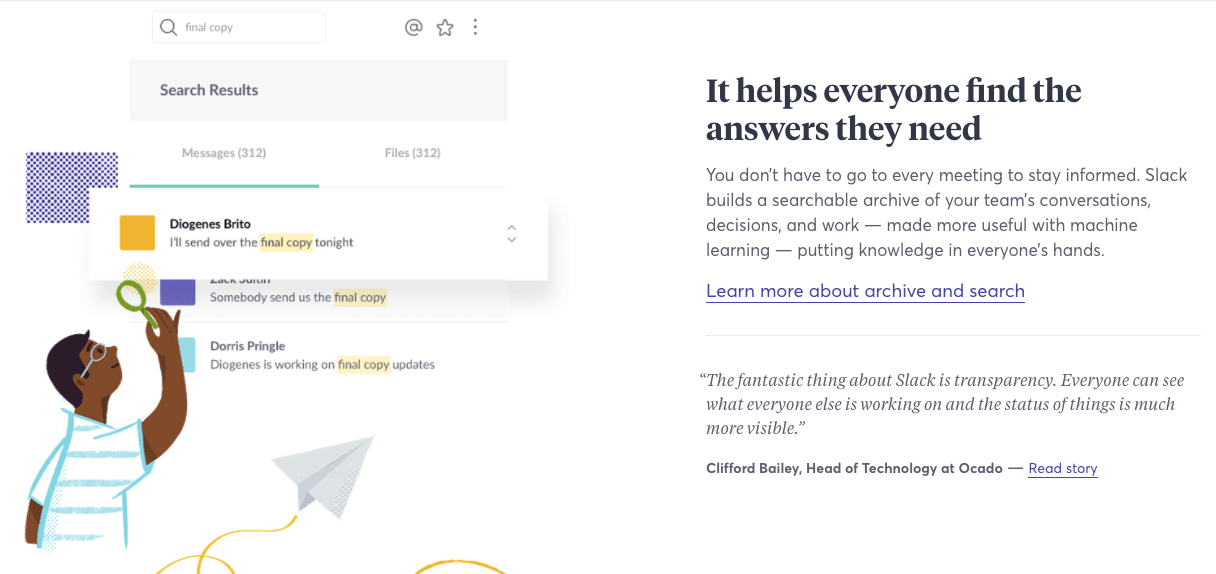Click the Clifford Bailey quote text
Image resolution: width=1216 pixels, height=574 pixels.
point(940,404)
